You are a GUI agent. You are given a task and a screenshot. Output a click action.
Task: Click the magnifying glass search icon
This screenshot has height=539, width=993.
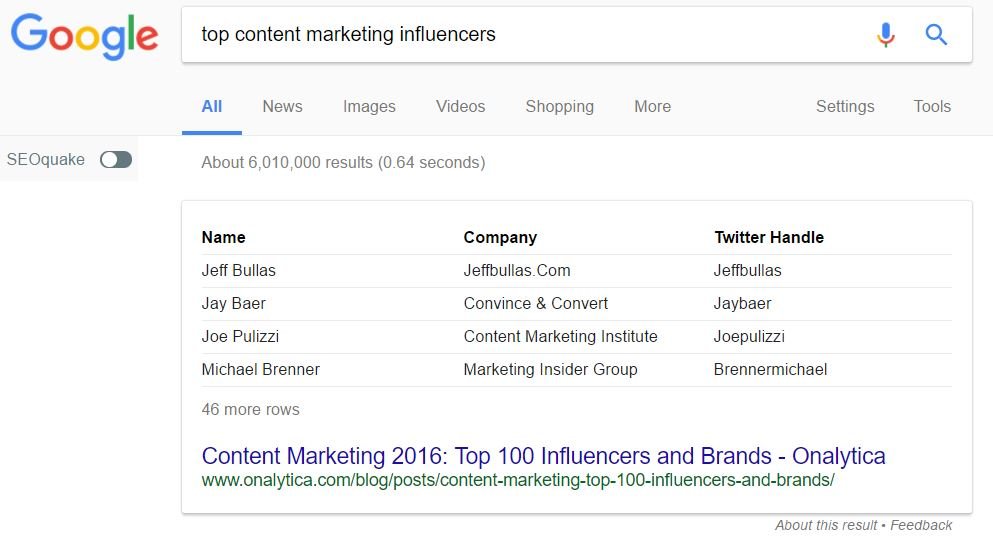point(936,34)
